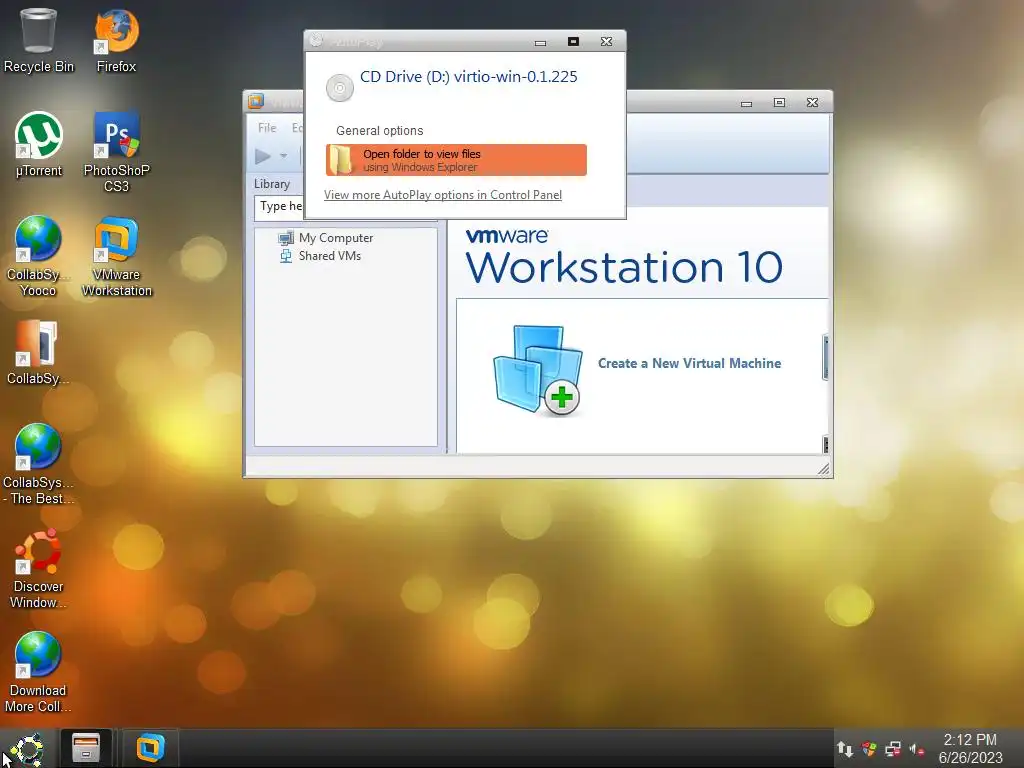Close the VMware Workstation window
Screen dimensions: 1024x768
[x=812, y=103]
